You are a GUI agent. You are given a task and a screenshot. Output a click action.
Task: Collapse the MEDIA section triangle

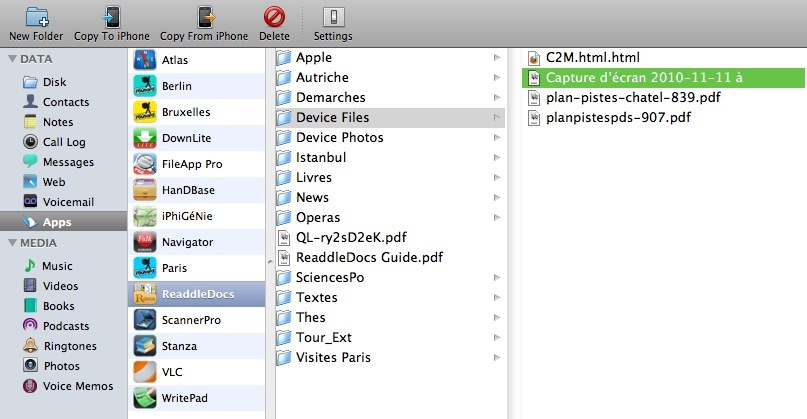pyautogui.click(x=12, y=243)
